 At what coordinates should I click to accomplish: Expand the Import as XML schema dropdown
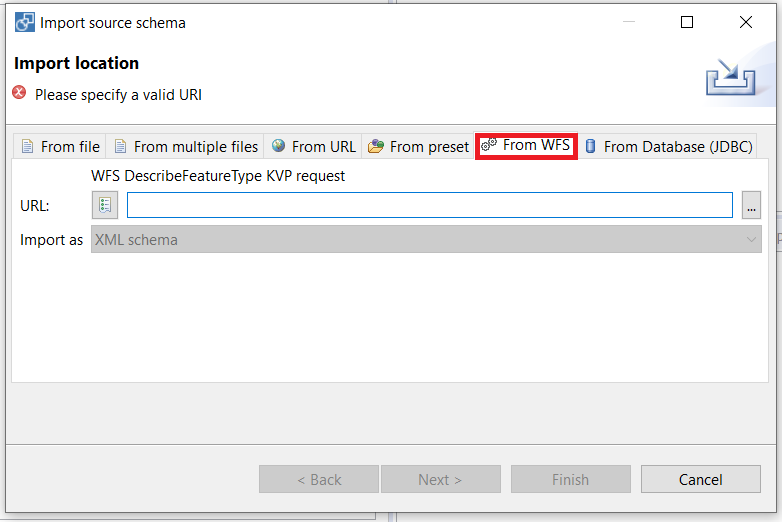pyautogui.click(x=426, y=239)
